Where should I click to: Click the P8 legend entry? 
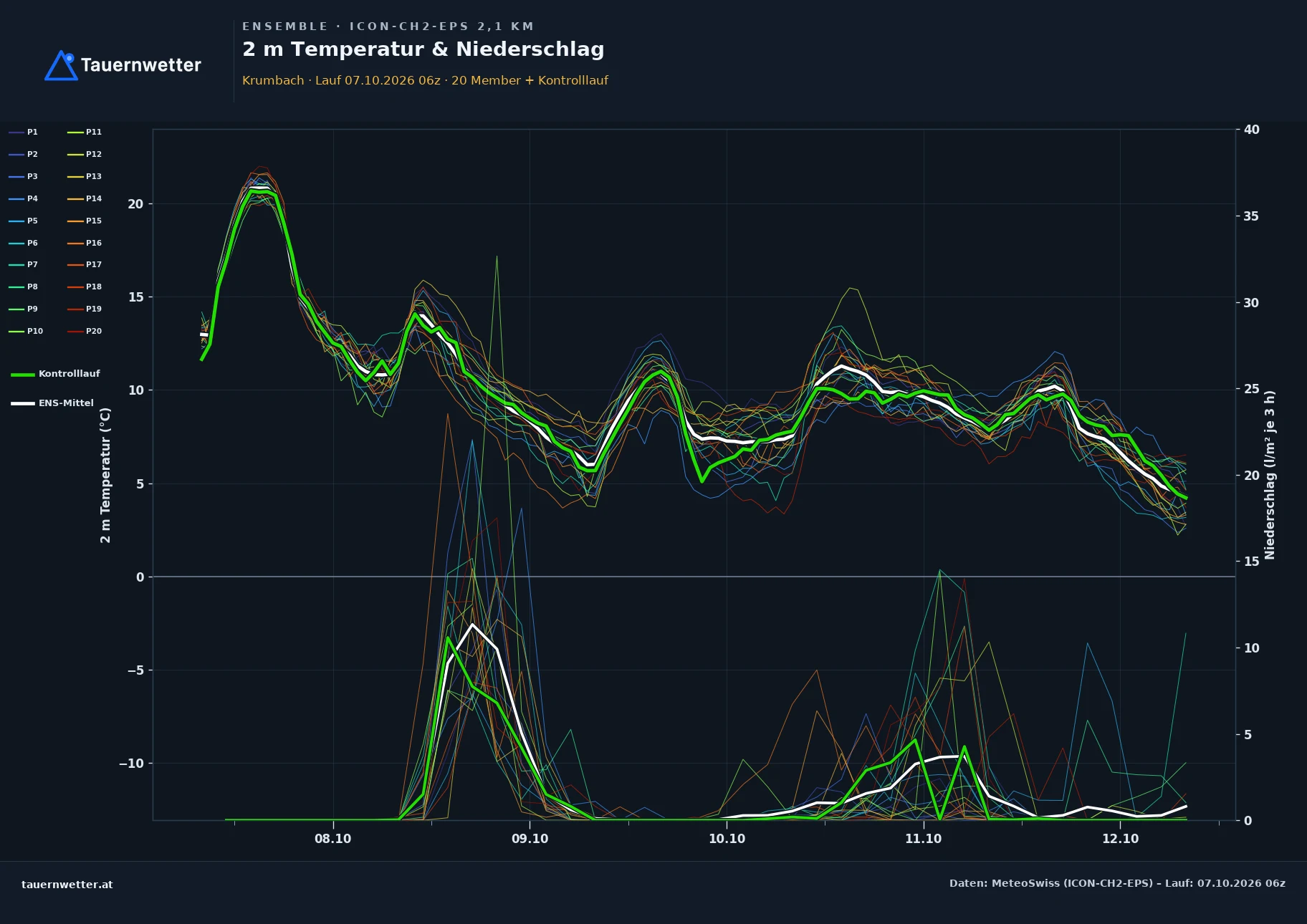[24, 287]
